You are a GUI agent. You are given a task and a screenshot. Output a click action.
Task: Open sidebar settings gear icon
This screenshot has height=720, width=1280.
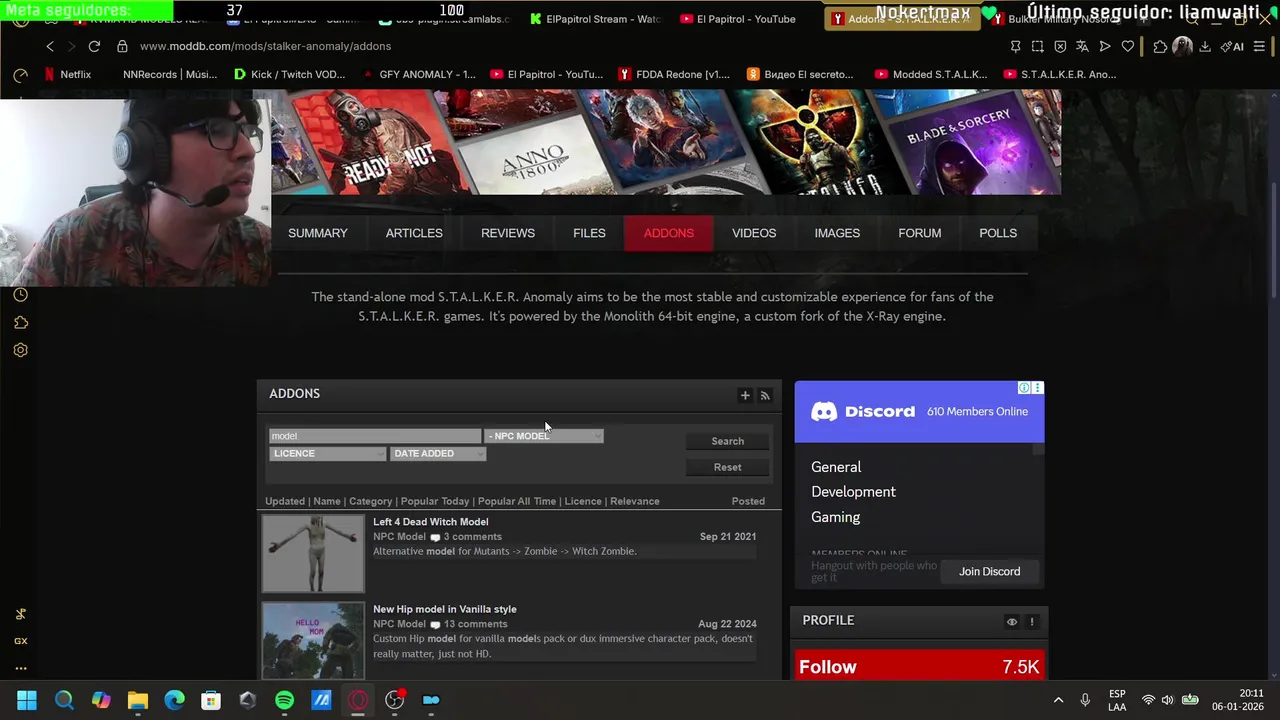click(x=20, y=350)
